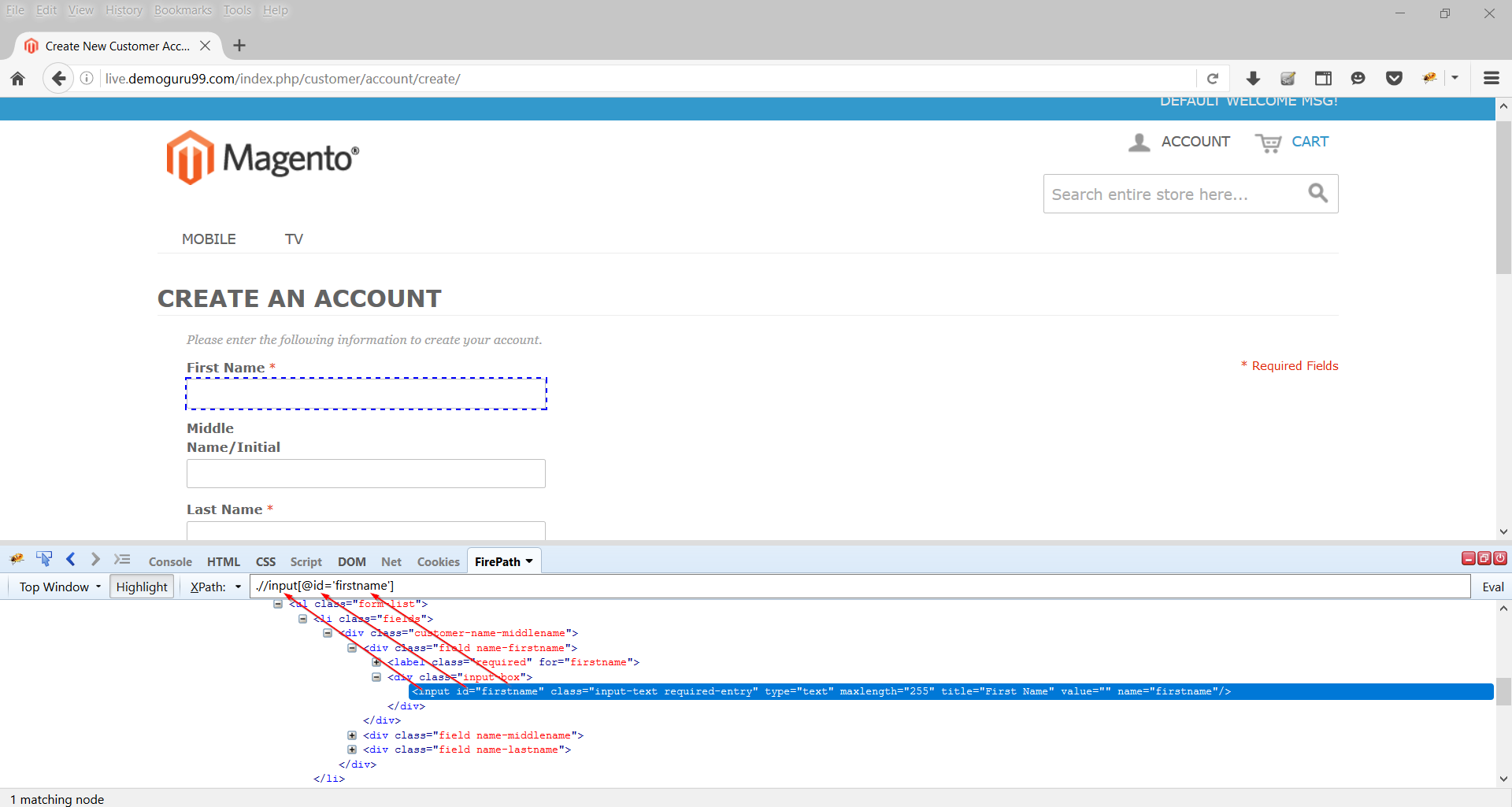Go to the TV category
Screen dimensions: 1512x807
[294, 239]
